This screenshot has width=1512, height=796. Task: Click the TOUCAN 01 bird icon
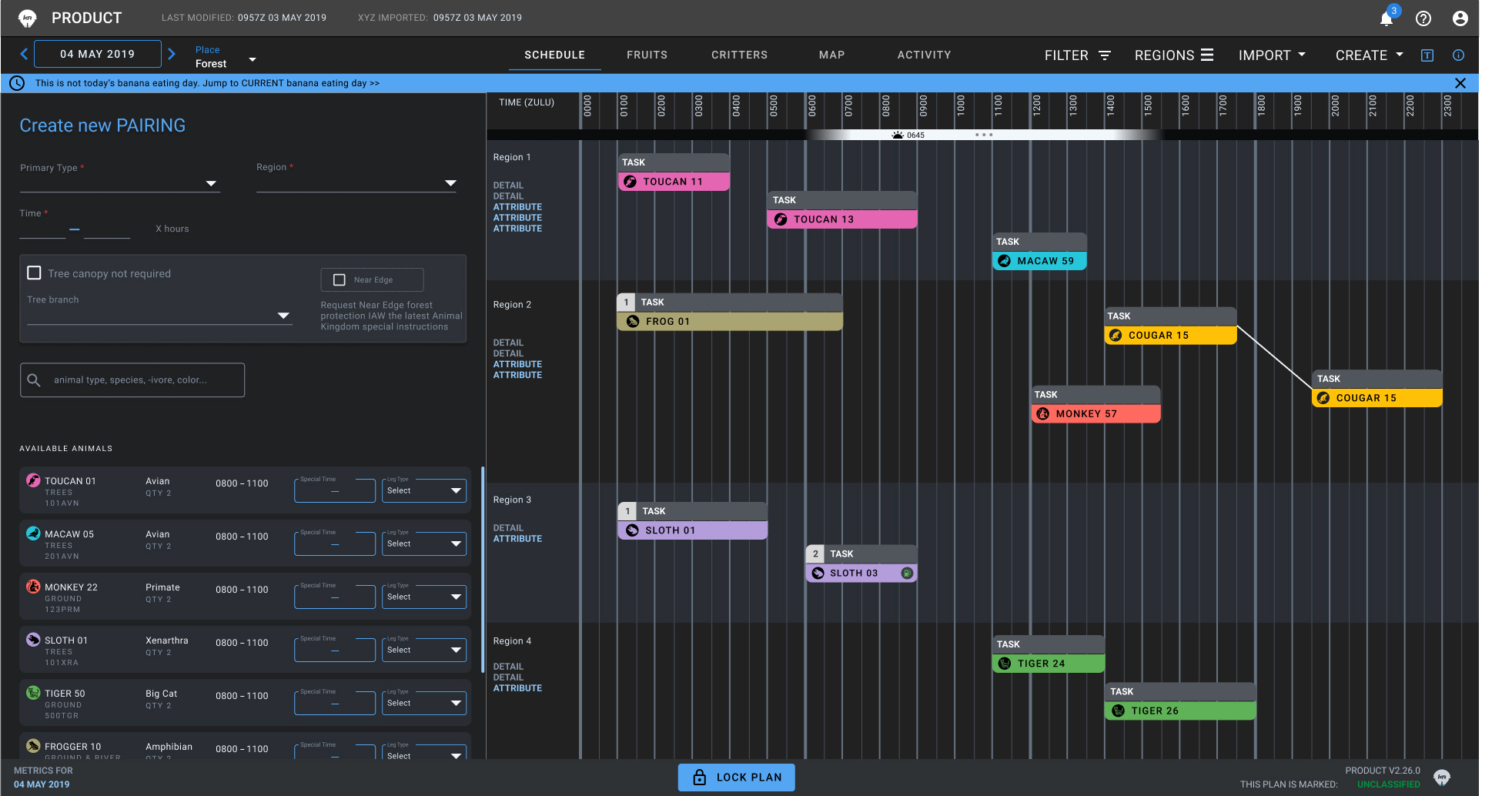[x=33, y=480]
